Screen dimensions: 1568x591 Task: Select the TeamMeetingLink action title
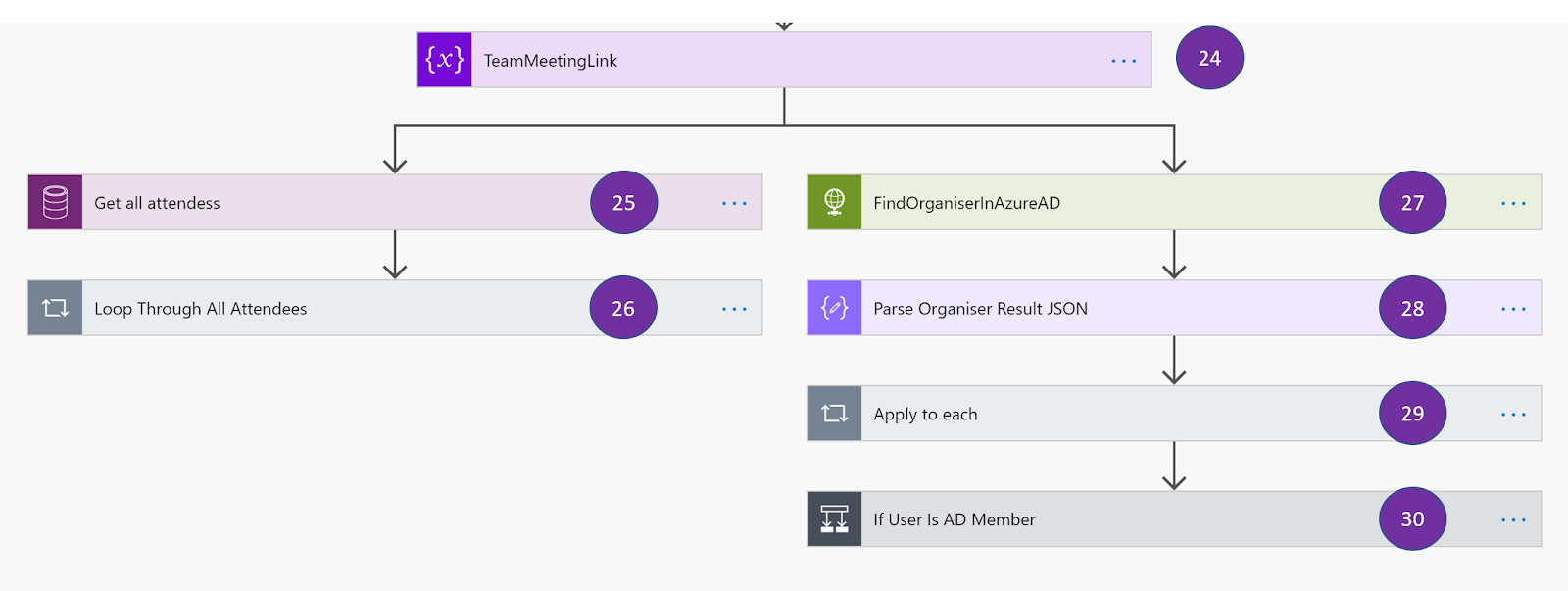551,61
